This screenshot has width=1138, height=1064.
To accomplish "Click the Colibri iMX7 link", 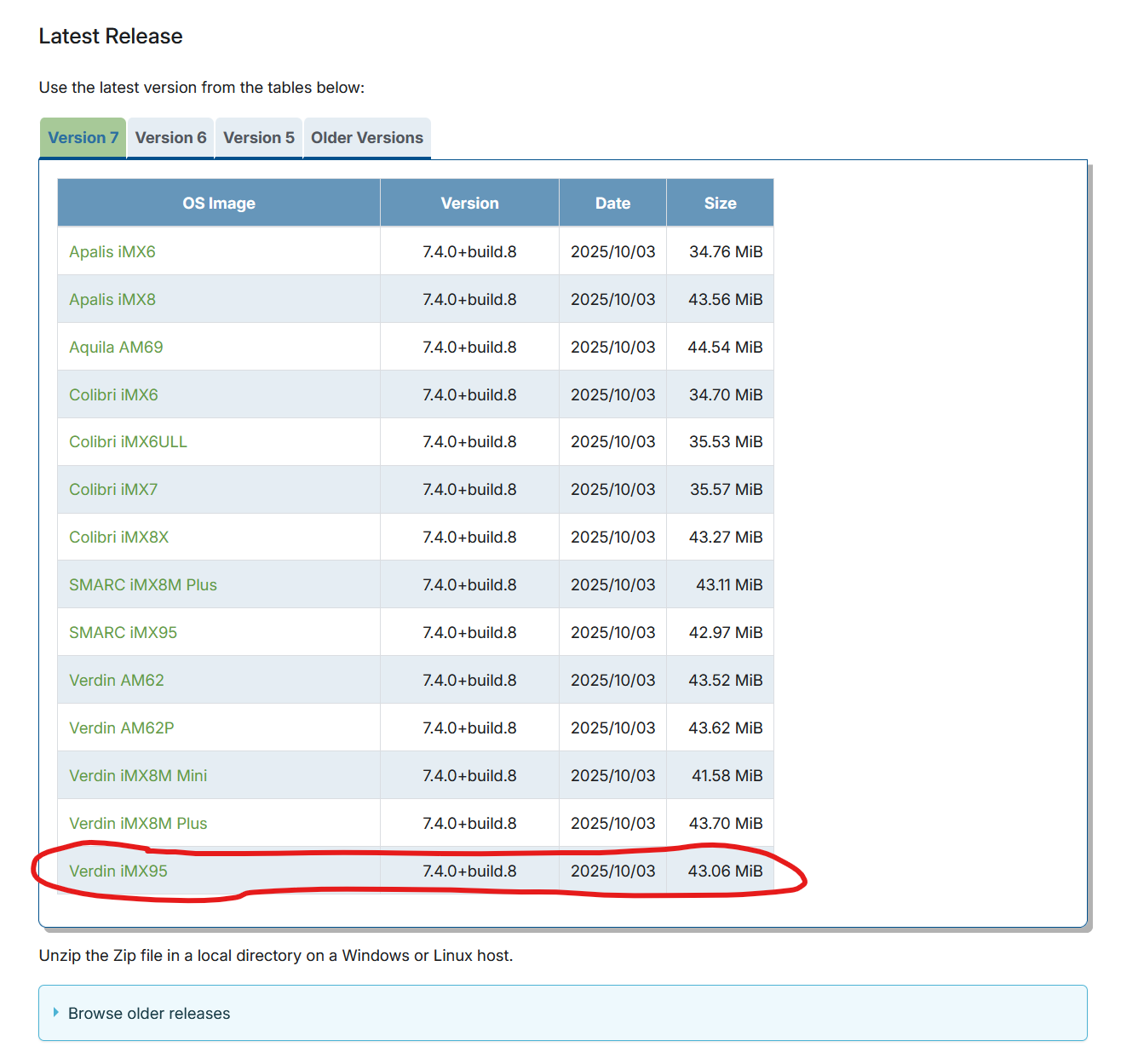I will pos(113,489).
